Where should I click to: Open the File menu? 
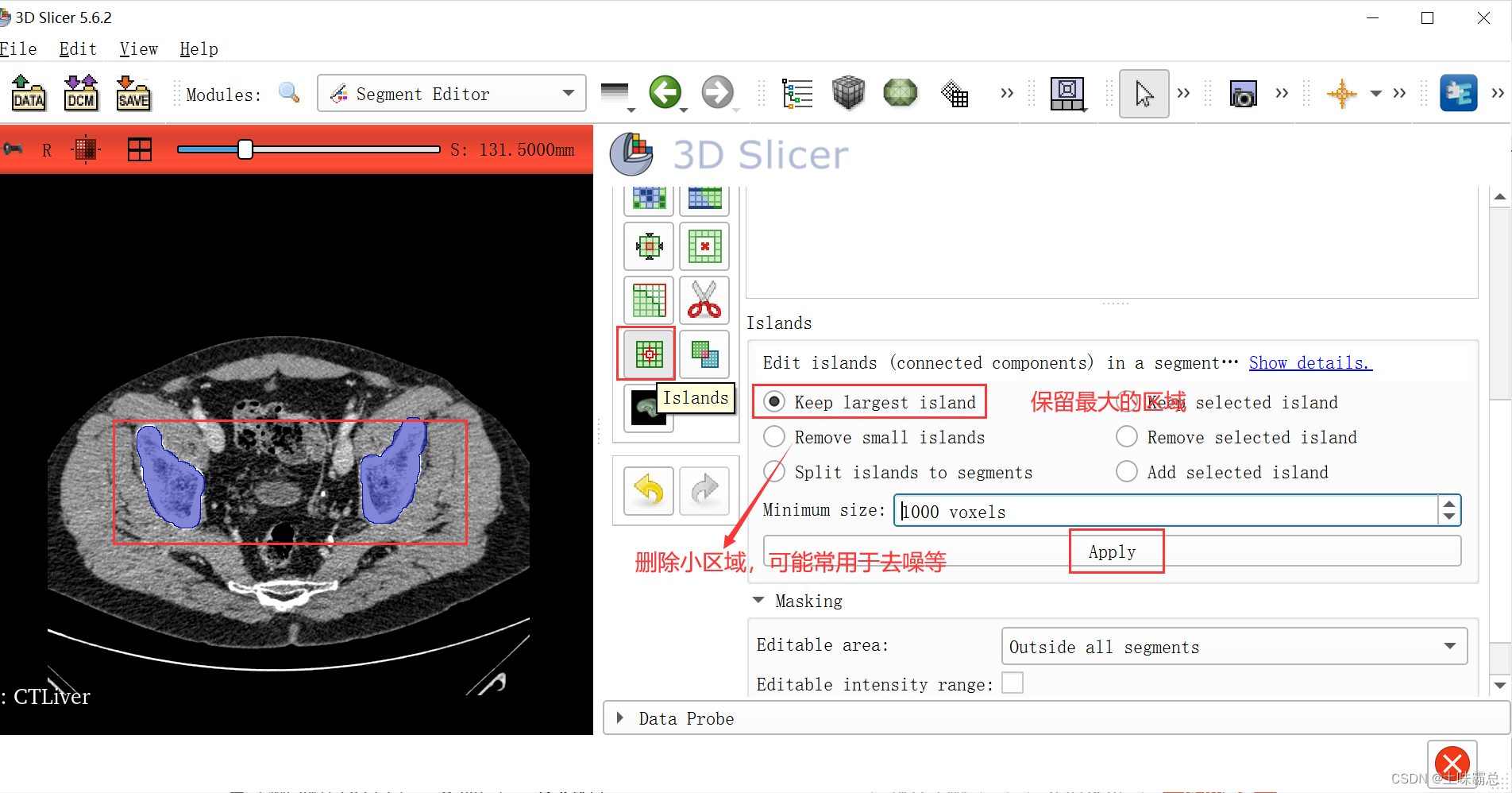(x=18, y=49)
